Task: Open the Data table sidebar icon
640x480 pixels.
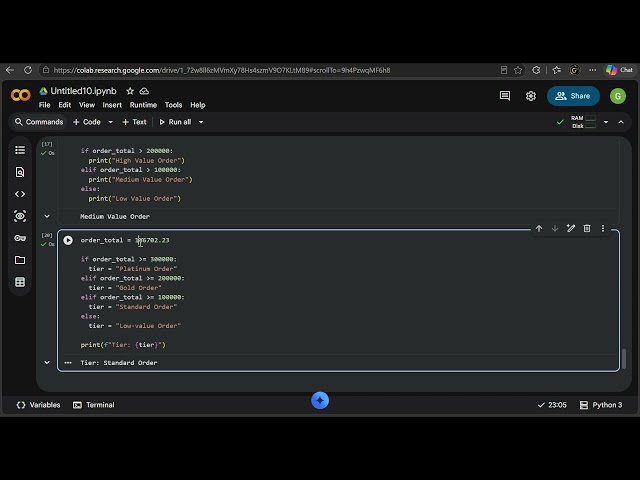Action: pyautogui.click(x=20, y=282)
